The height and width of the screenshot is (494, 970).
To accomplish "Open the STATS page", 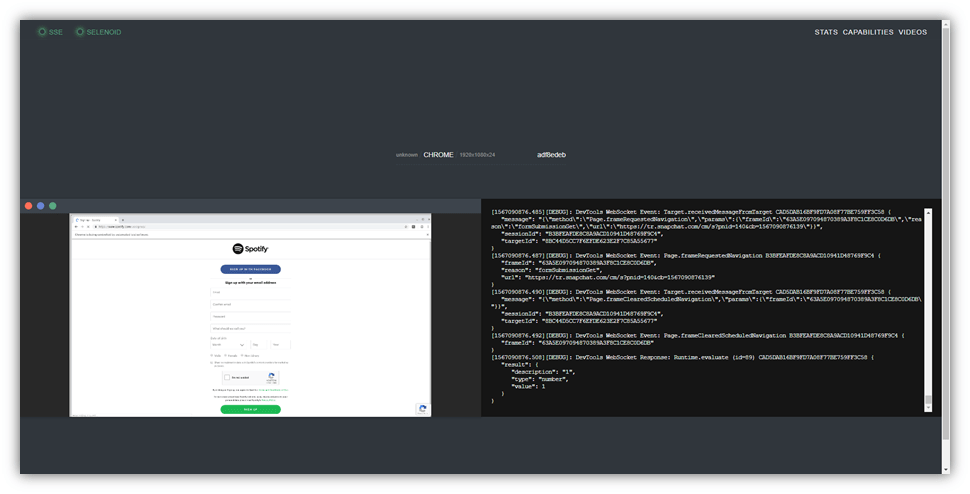I will click(x=826, y=32).
